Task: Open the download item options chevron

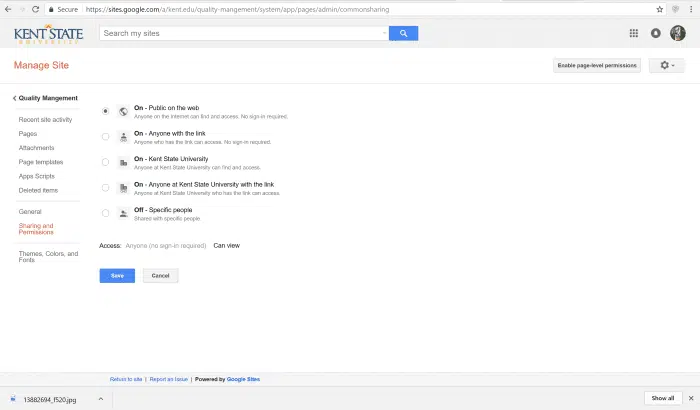Action: point(101,399)
